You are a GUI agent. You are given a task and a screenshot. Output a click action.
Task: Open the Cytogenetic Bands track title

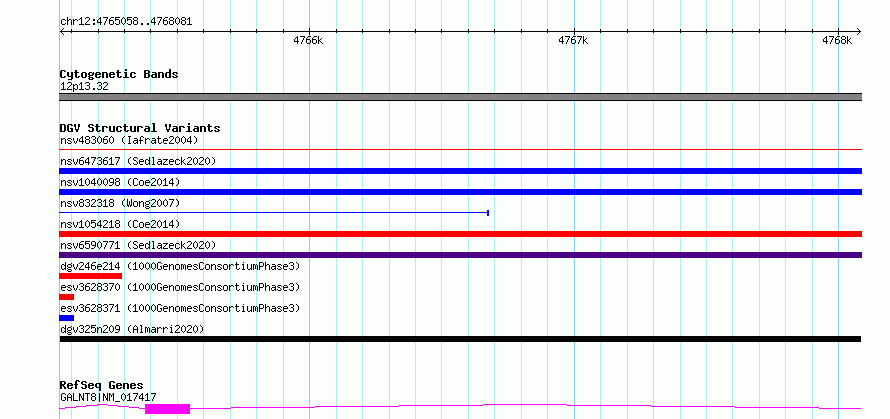119,74
